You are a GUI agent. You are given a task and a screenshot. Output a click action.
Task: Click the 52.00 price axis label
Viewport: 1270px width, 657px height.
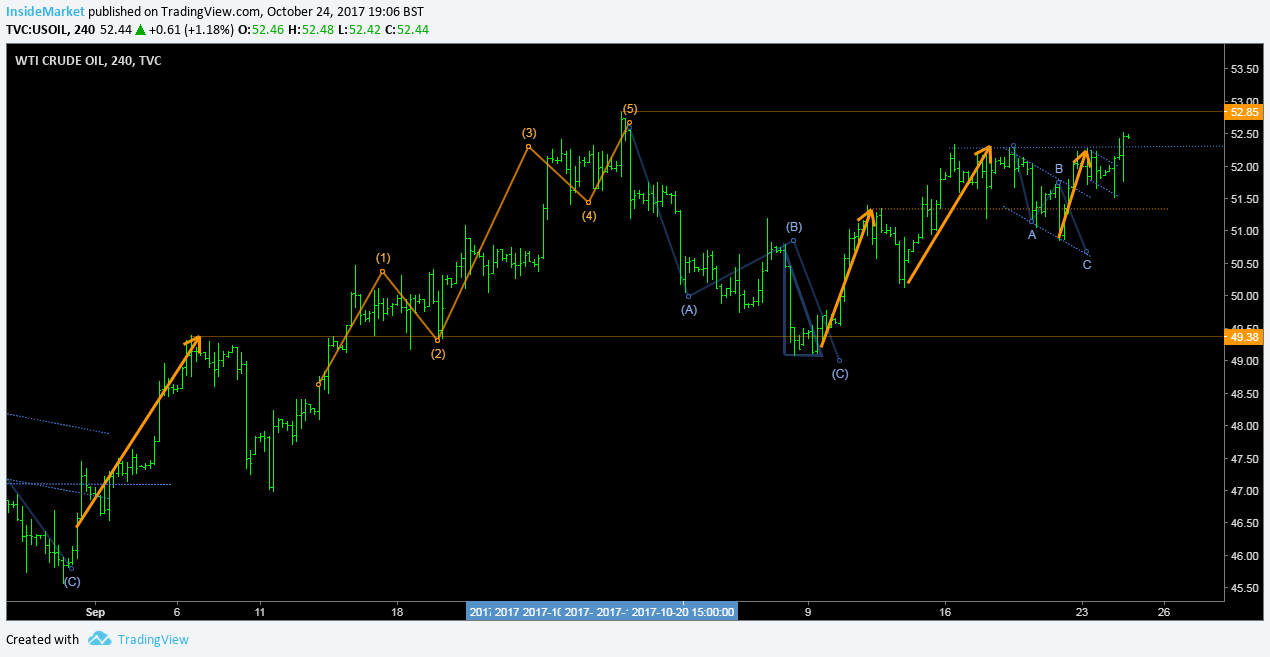[1243, 167]
